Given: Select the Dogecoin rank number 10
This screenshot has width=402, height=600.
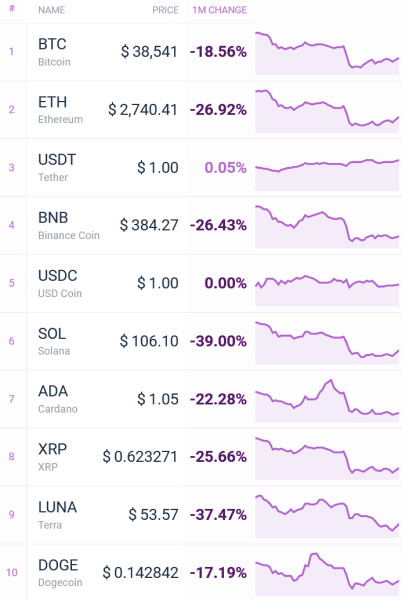Looking at the screenshot, I should tap(12, 572).
